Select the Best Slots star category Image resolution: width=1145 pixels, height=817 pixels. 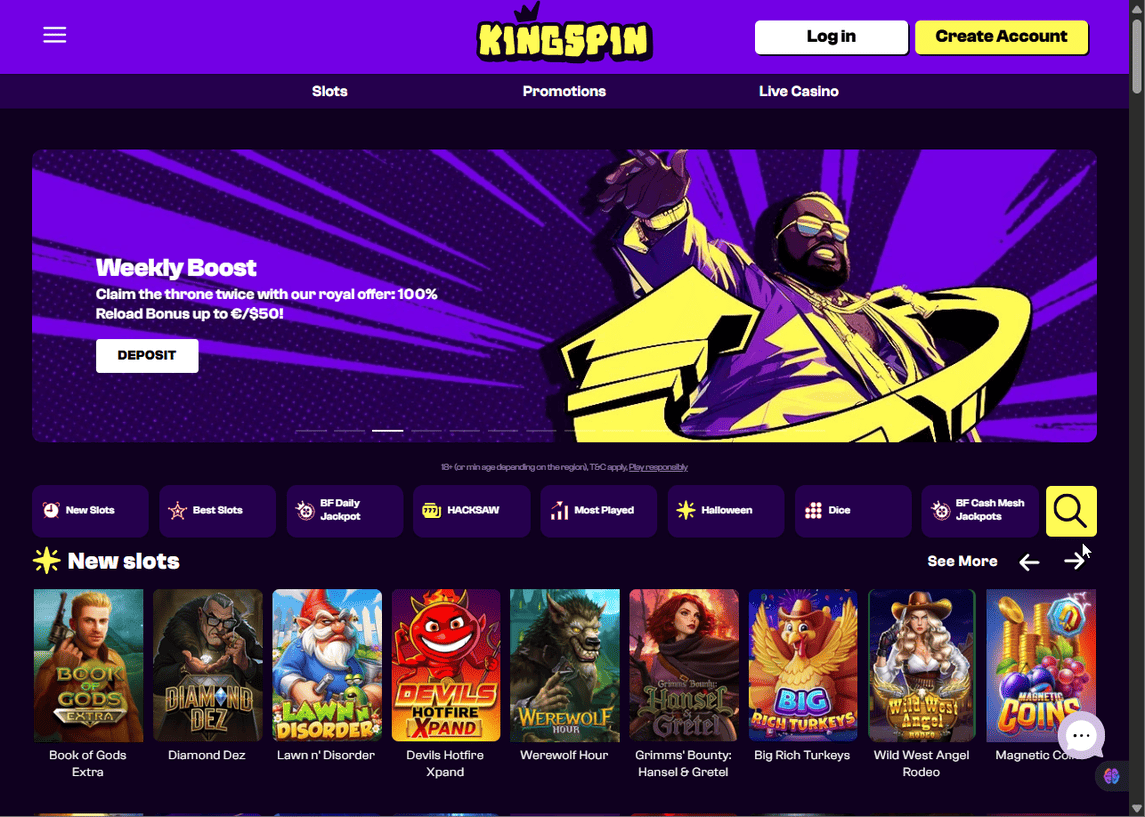point(217,510)
